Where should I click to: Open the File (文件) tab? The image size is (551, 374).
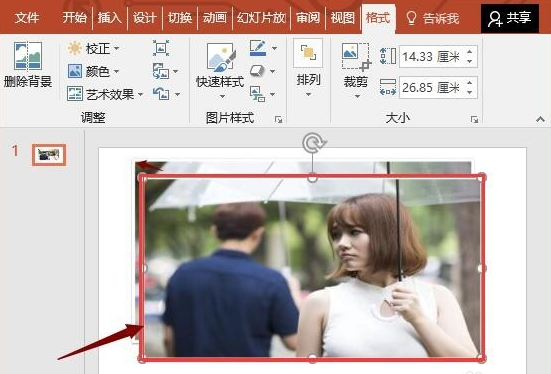click(x=27, y=18)
